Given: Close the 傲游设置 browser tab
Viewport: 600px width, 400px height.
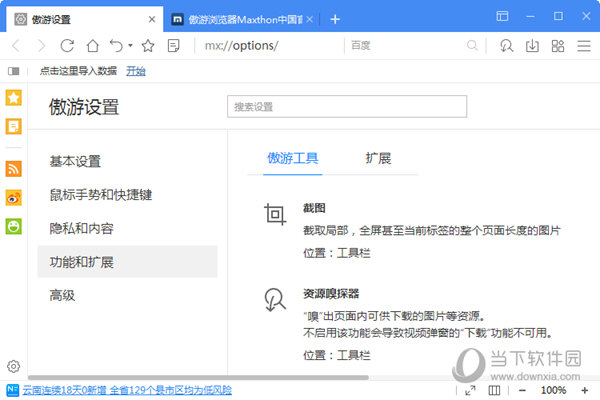Looking at the screenshot, I should 152,19.
